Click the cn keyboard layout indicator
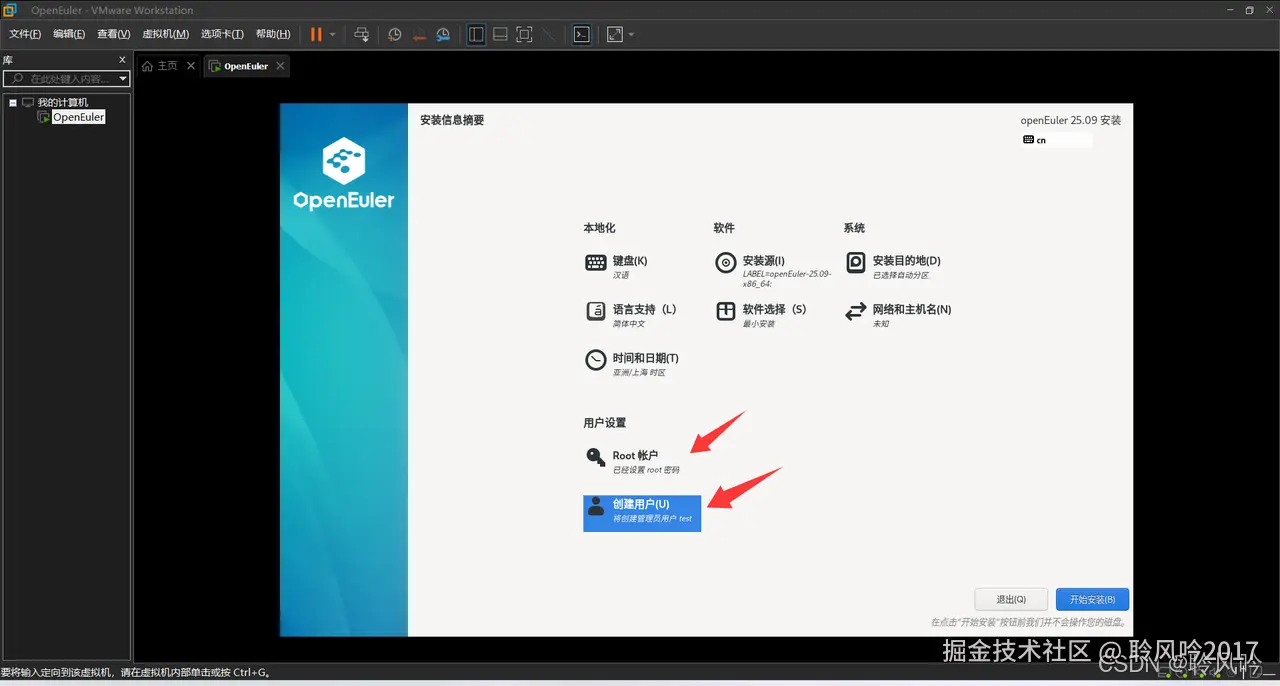 click(x=1057, y=140)
